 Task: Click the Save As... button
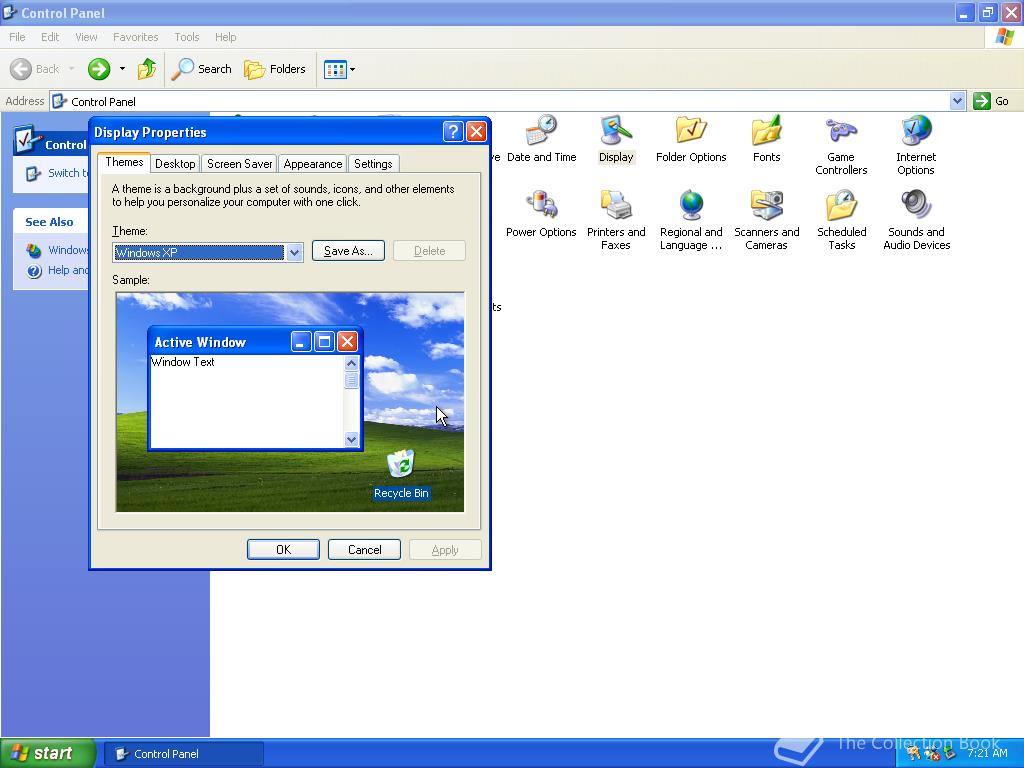click(348, 251)
